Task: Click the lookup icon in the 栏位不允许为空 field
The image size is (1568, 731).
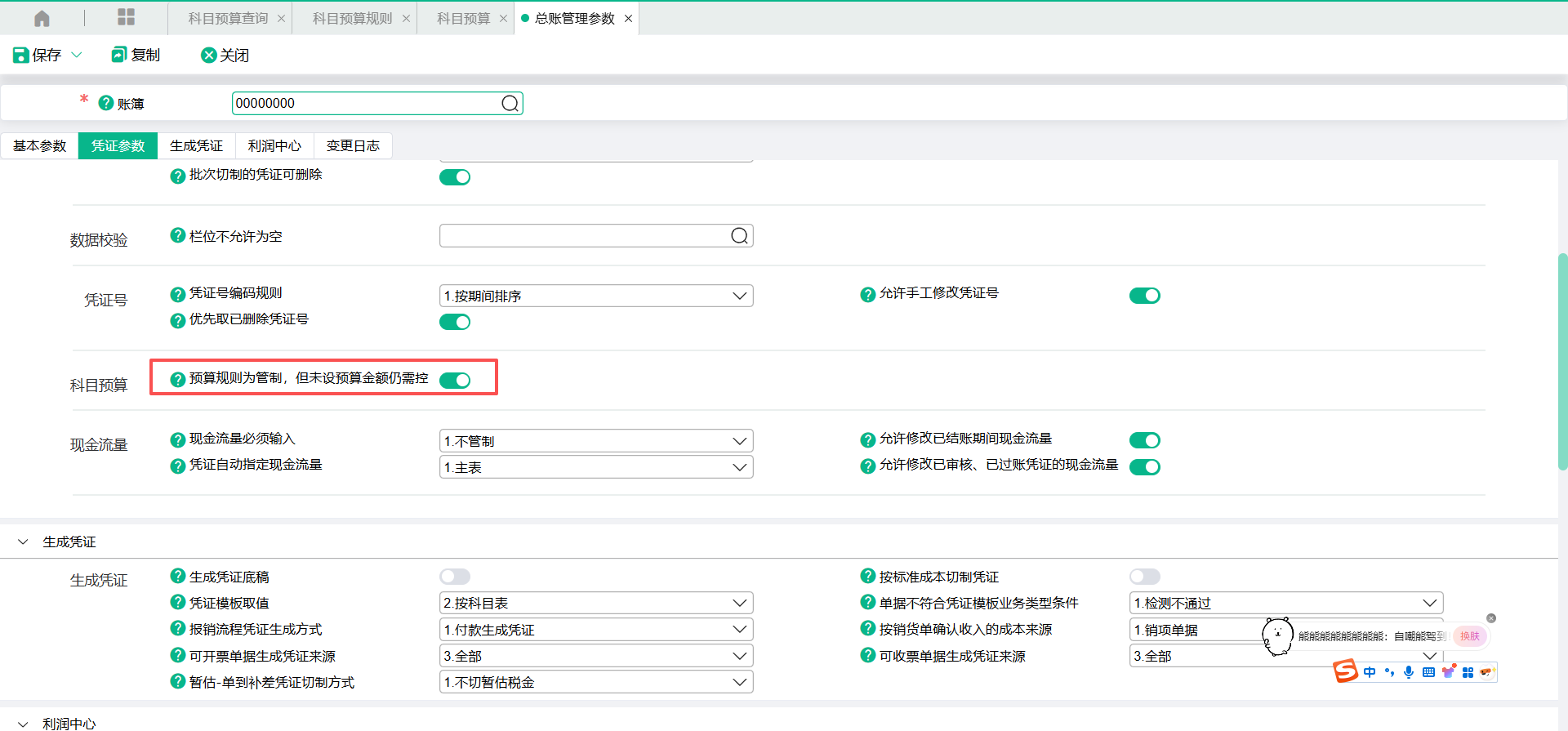Action: (739, 236)
